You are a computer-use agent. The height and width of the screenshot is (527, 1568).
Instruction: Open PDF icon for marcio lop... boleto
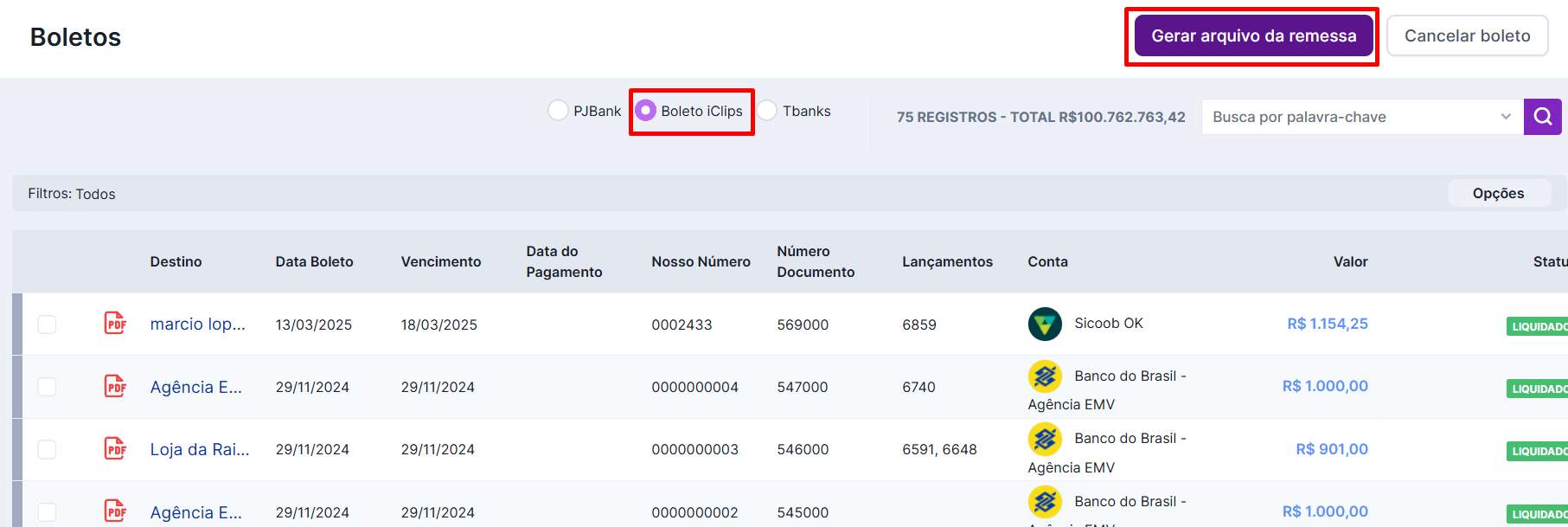[x=115, y=323]
